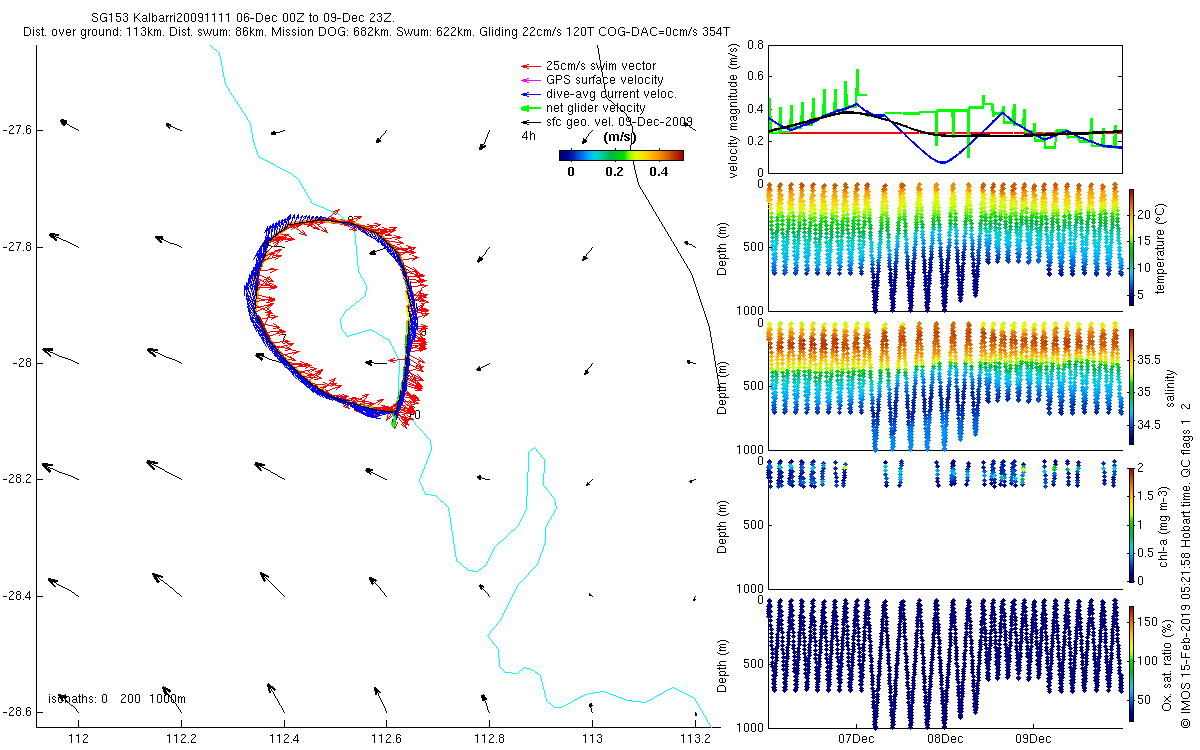Image resolution: width=1200 pixels, height=750 pixels.
Task: Click the 'Ox. sat. ratio (%)' label
Action: point(1168,664)
